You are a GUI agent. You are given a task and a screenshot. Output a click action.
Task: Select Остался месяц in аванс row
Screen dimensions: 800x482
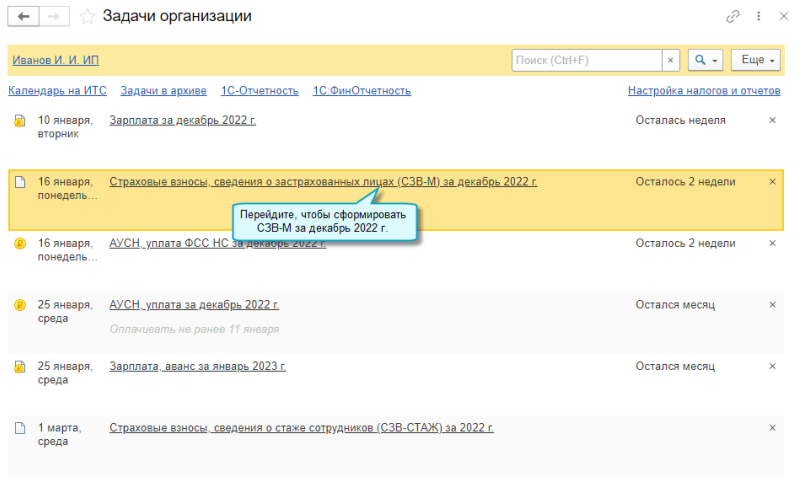pyautogui.click(x=675, y=366)
